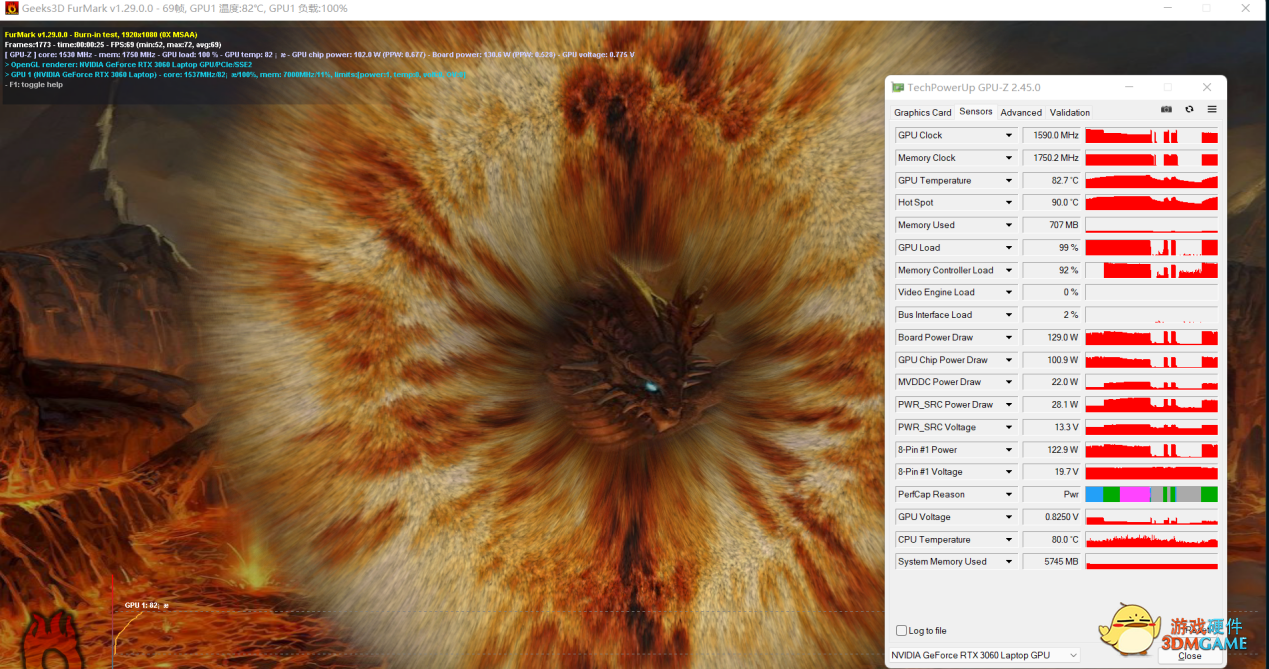Open the NVIDIA GeForce RTX 3060 Laptop GPU selector

pos(985,655)
